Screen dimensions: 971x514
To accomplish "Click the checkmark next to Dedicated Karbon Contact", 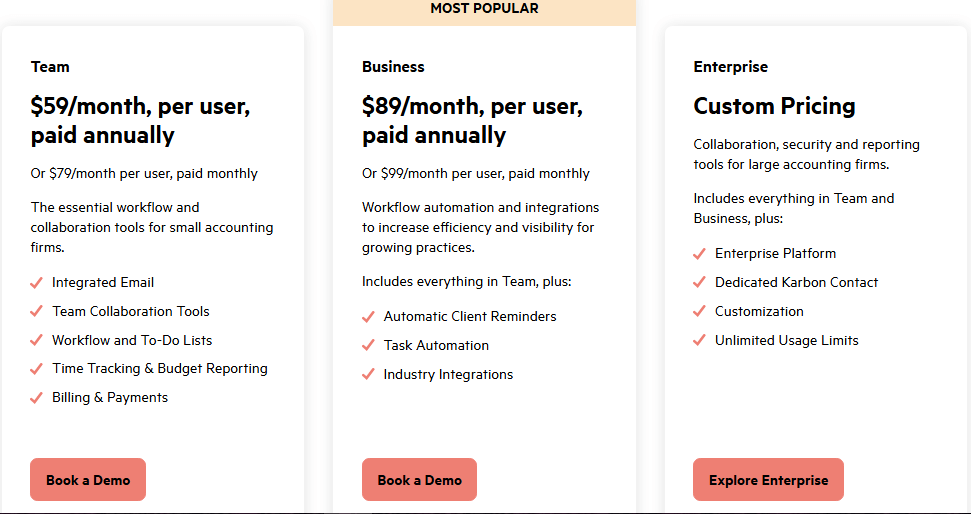I will click(x=700, y=283).
